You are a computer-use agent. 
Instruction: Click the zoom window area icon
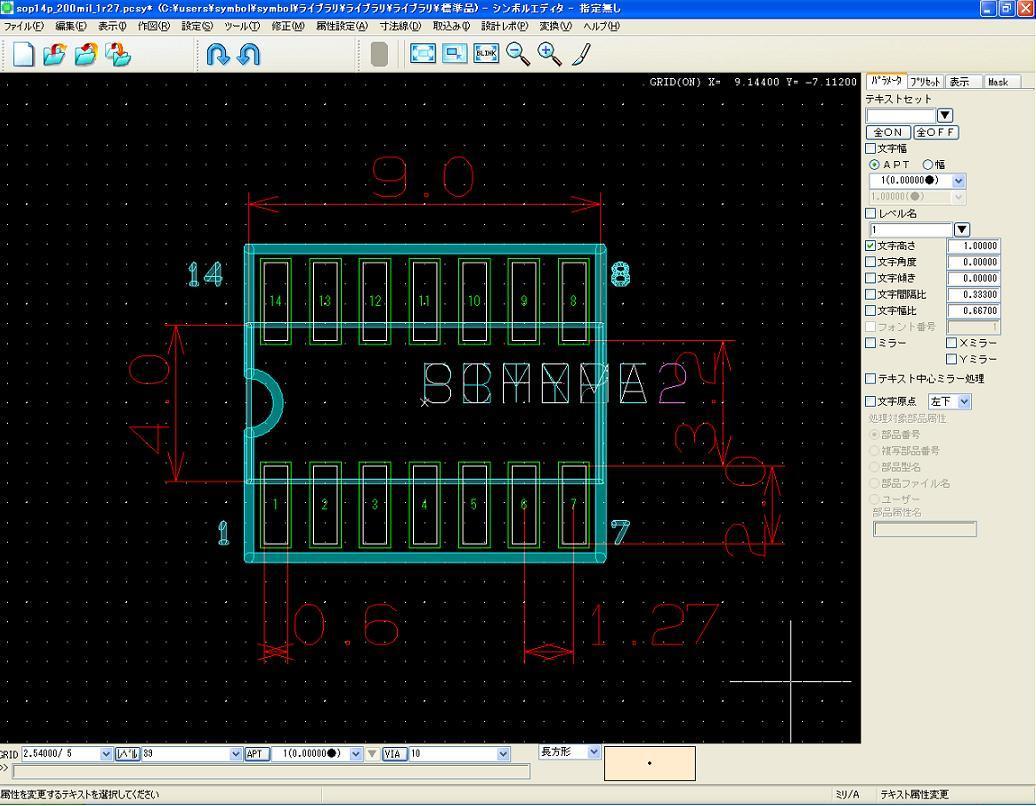pos(455,54)
